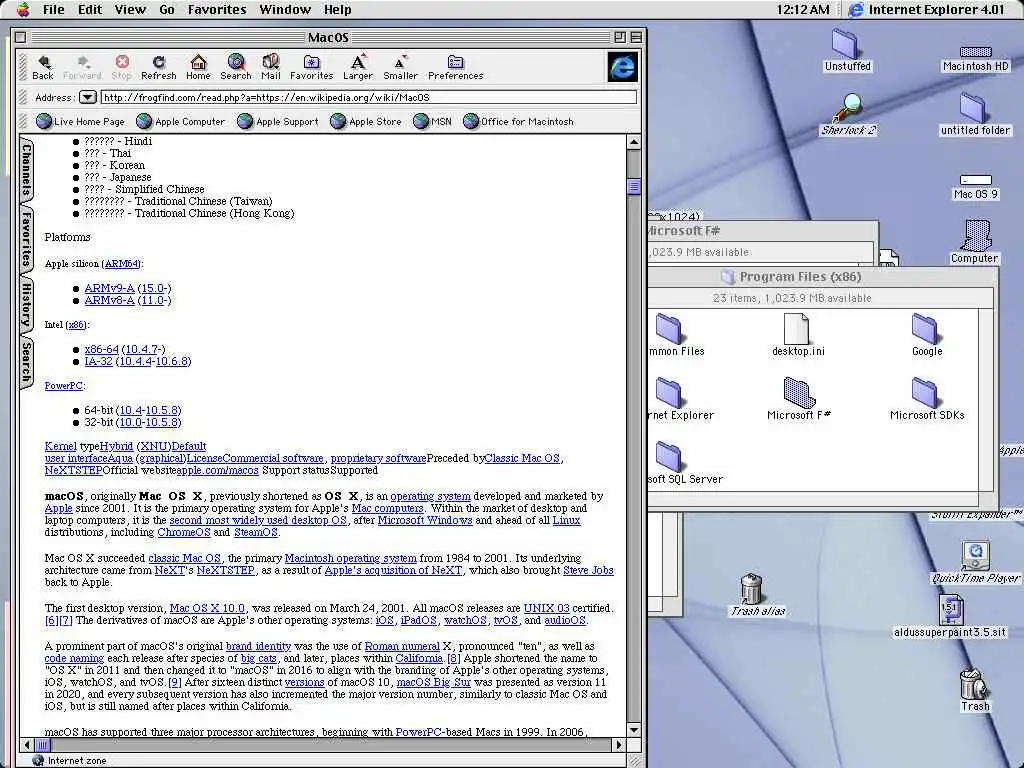Open the History explorer bar tab
The image size is (1024, 768).
coord(26,304)
